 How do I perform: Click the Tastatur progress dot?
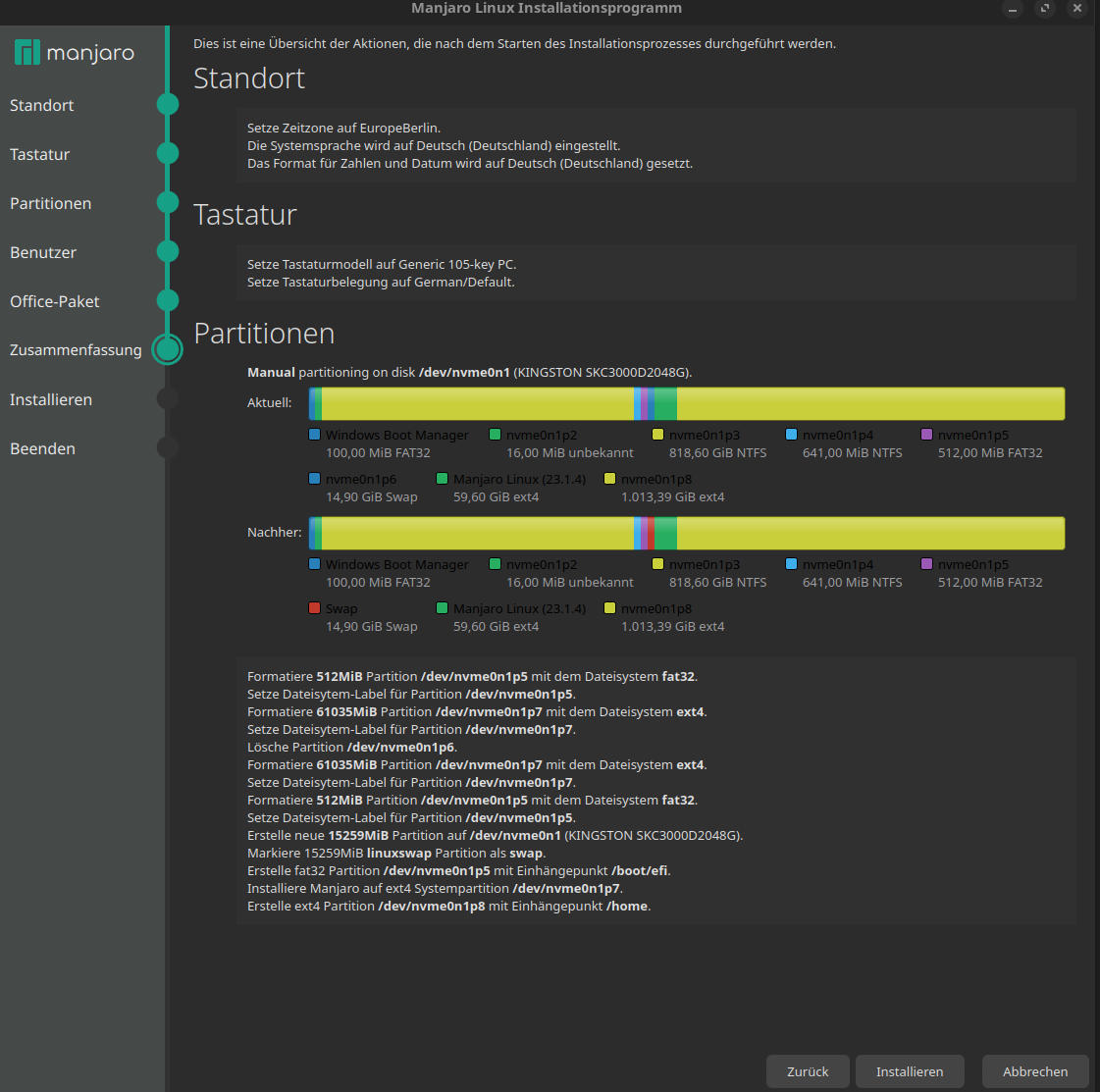[168, 153]
